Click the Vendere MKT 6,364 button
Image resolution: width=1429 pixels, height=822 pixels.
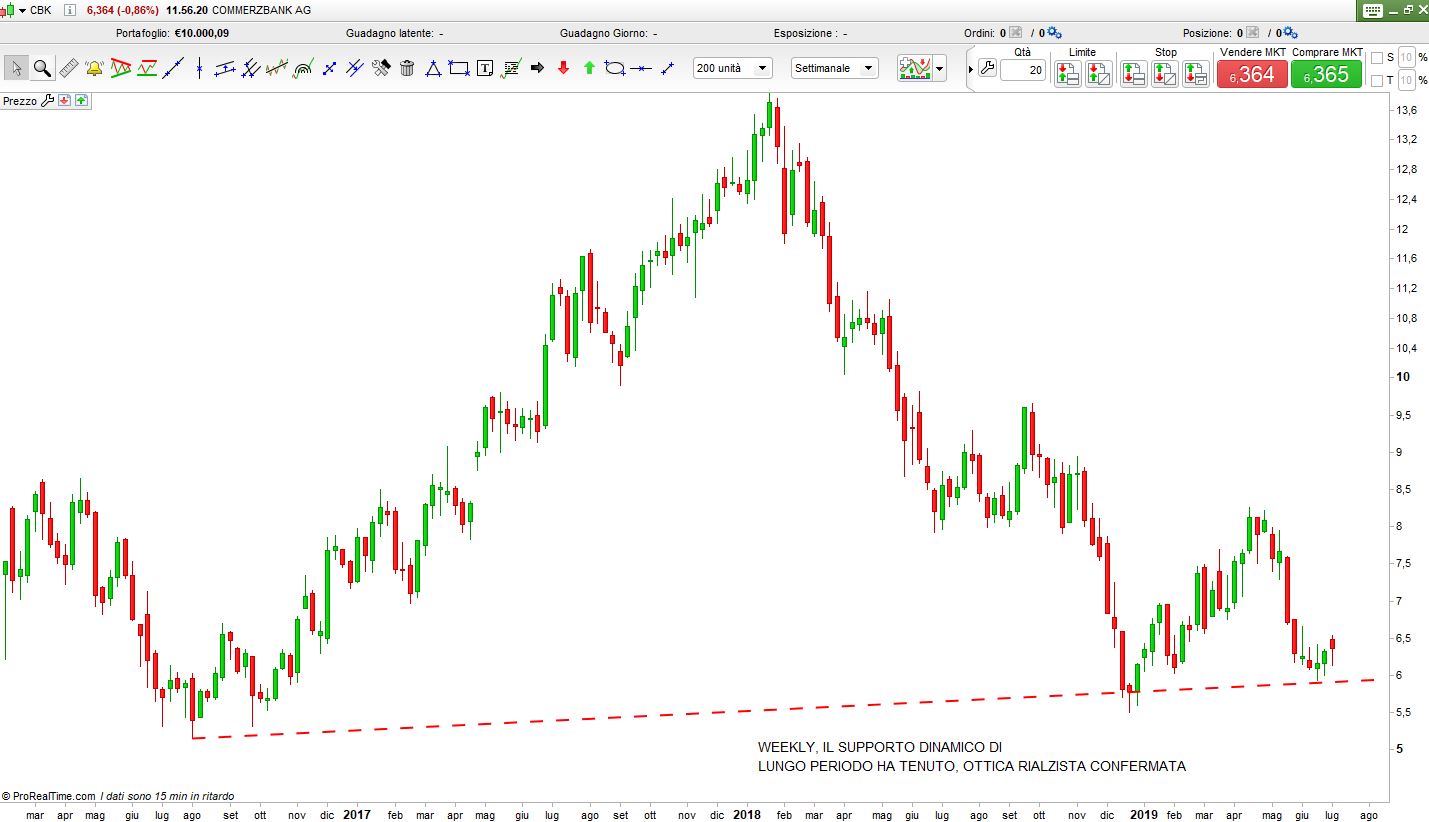coord(1251,74)
